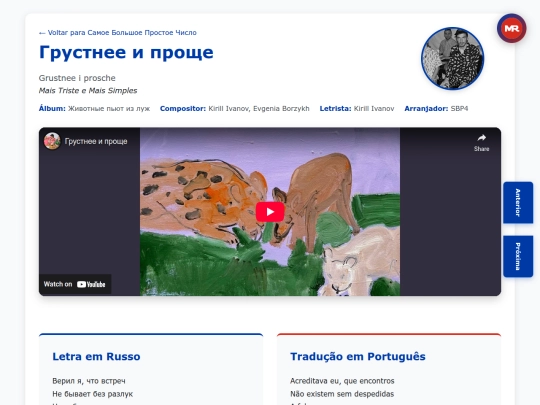The height and width of the screenshot is (405, 540).
Task: Click album name 'Животные пьют из луж'
Action: [109, 108]
